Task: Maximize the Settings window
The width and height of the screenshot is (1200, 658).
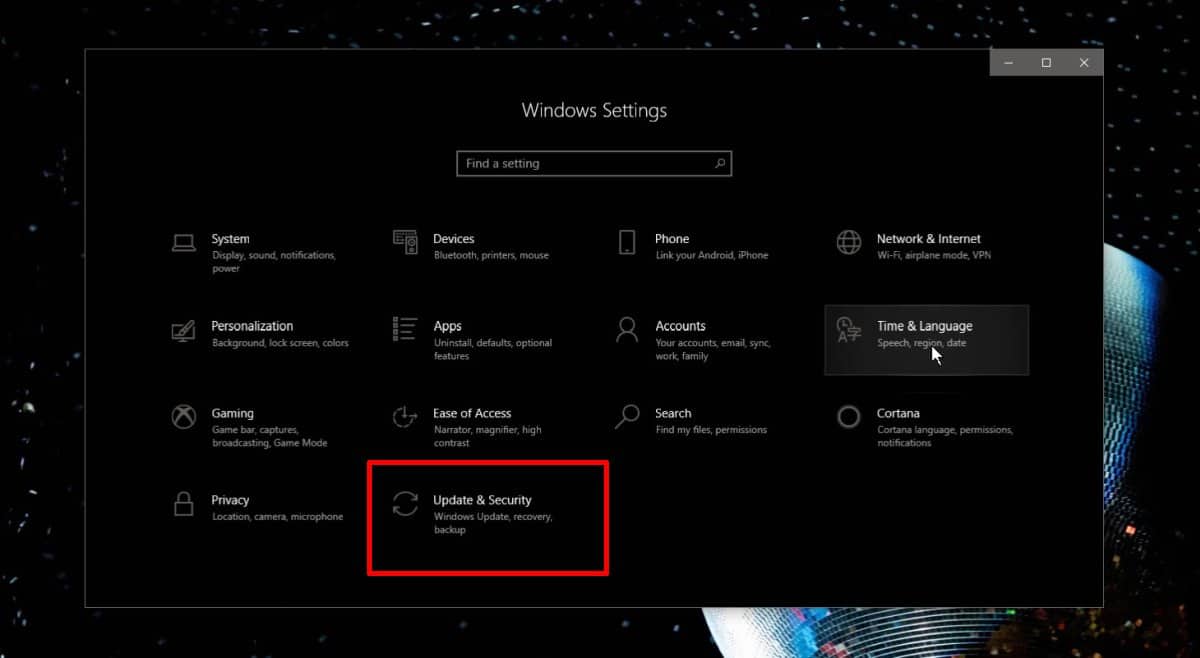Action: click(x=1046, y=63)
